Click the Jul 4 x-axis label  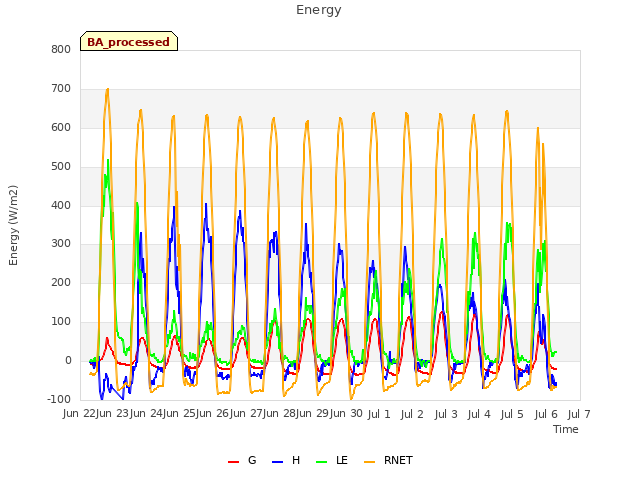coord(479,414)
